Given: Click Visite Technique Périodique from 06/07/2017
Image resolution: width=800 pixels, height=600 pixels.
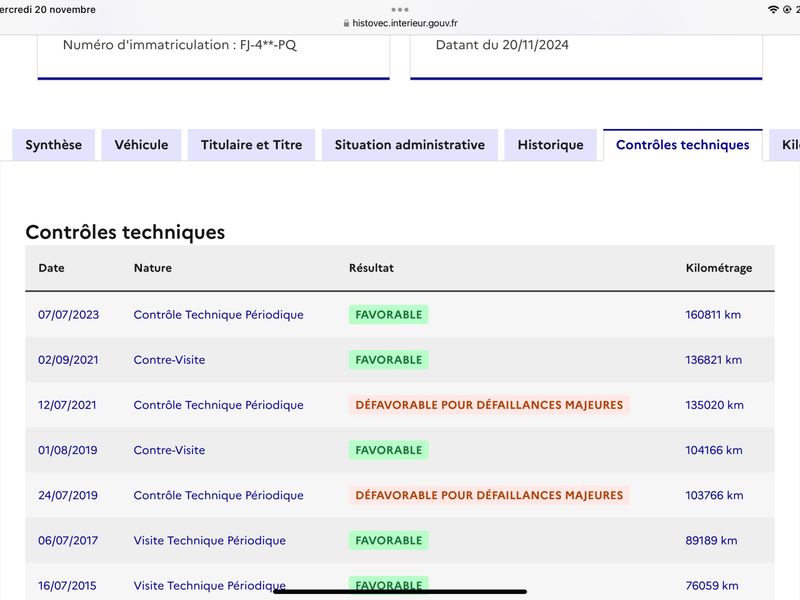Looking at the screenshot, I should tap(210, 540).
